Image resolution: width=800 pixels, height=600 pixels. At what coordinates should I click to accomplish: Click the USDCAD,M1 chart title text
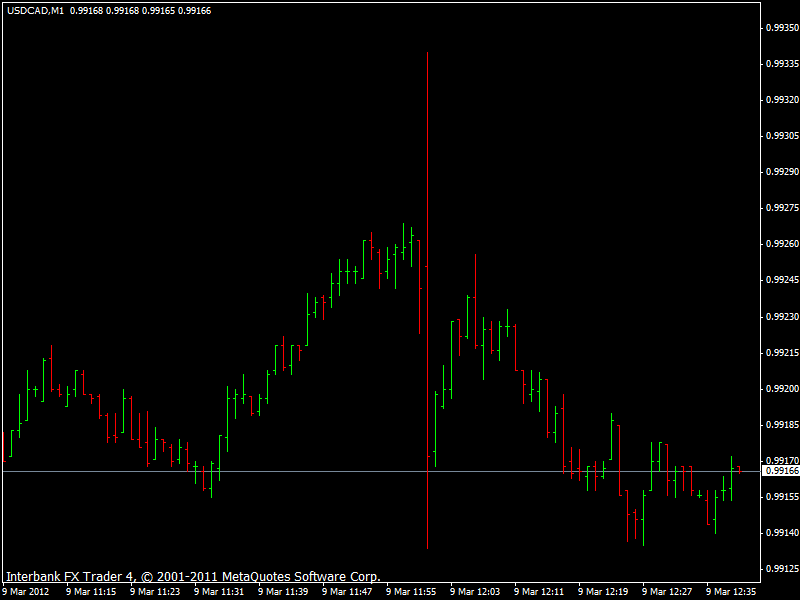point(35,11)
